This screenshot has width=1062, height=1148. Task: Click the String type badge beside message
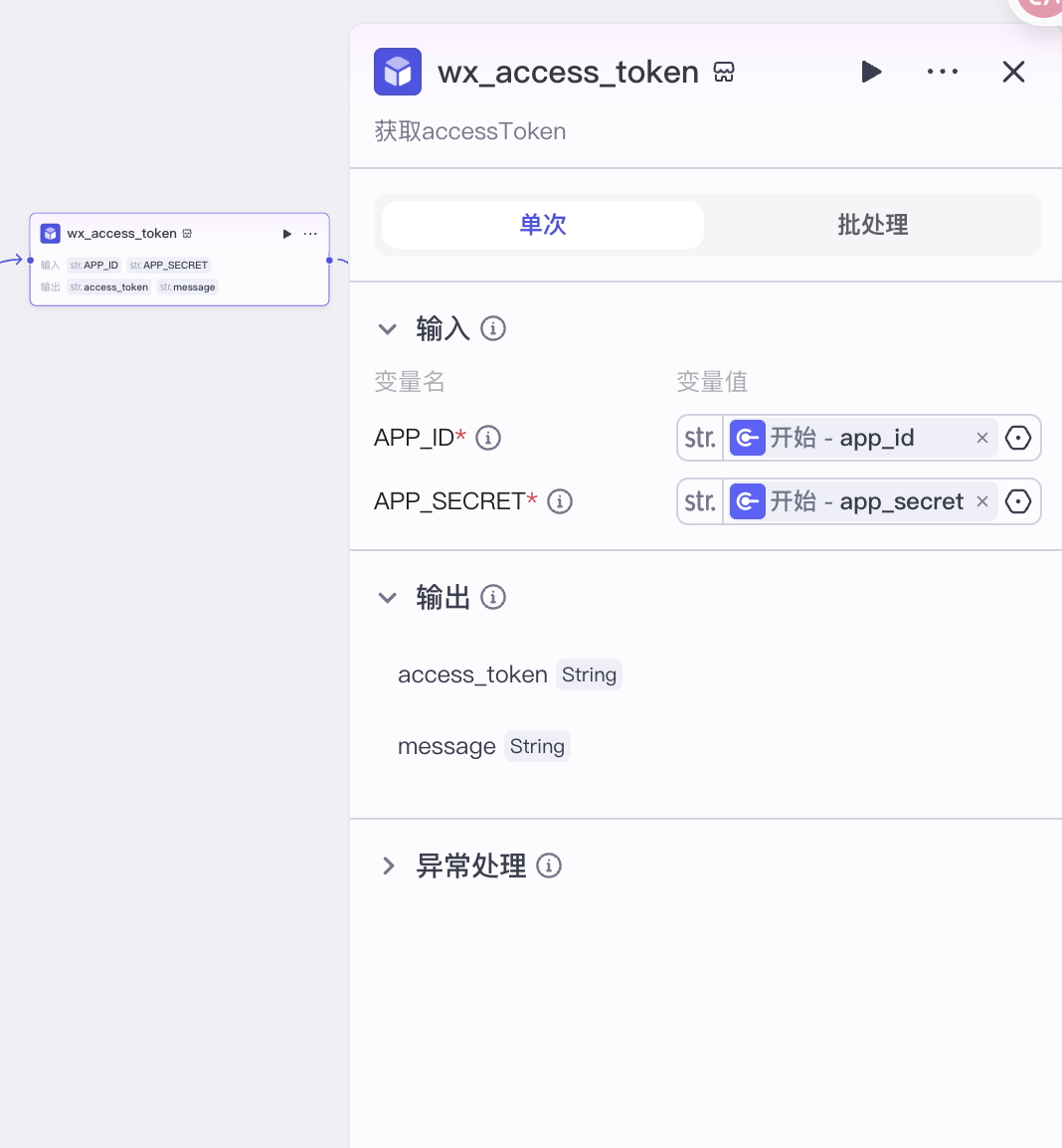tap(537, 746)
